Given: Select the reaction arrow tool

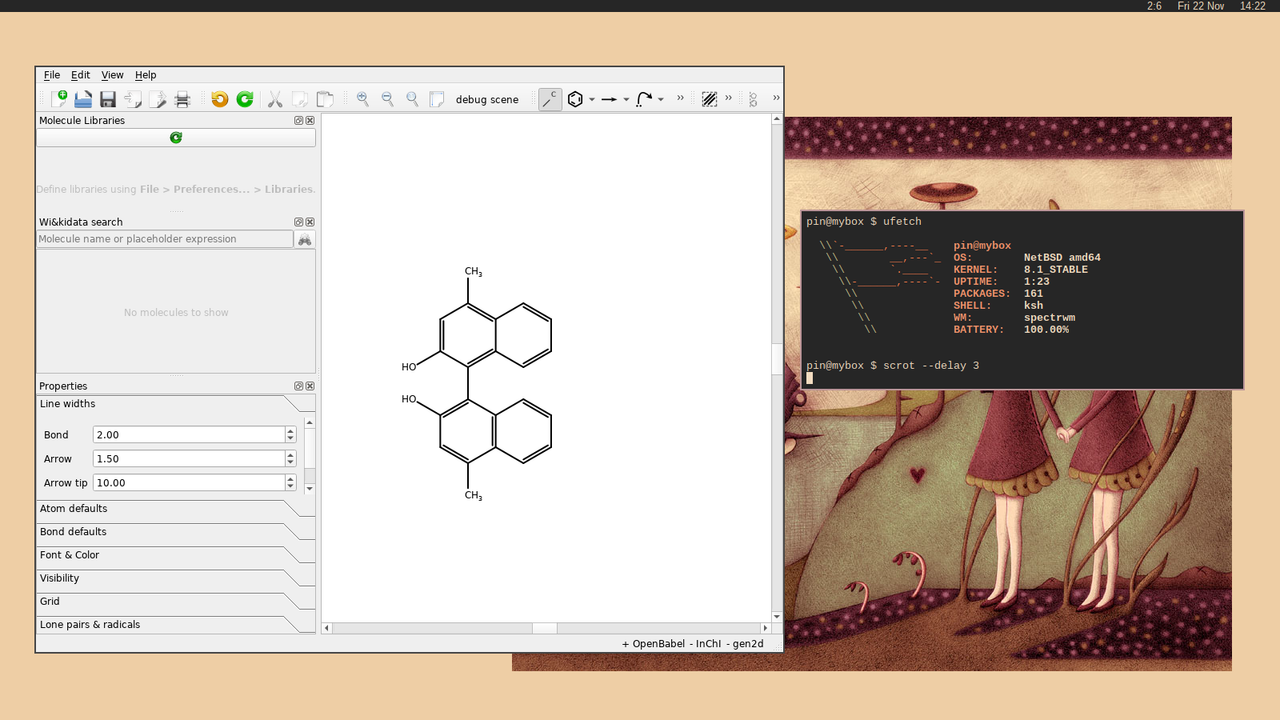Looking at the screenshot, I should 608,99.
